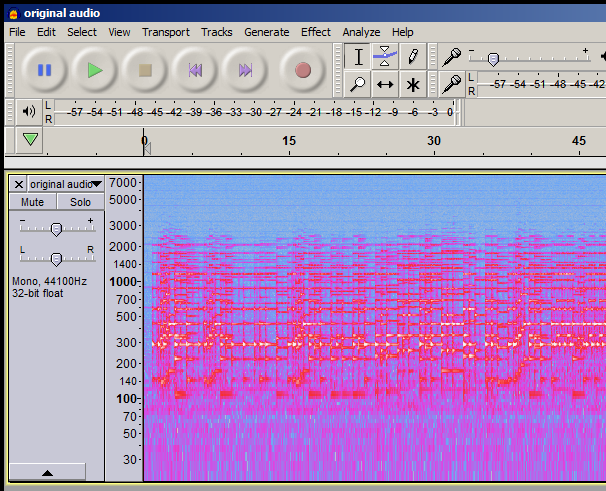Start playback with the Play button
This screenshot has width=606, height=491.
coord(94,70)
